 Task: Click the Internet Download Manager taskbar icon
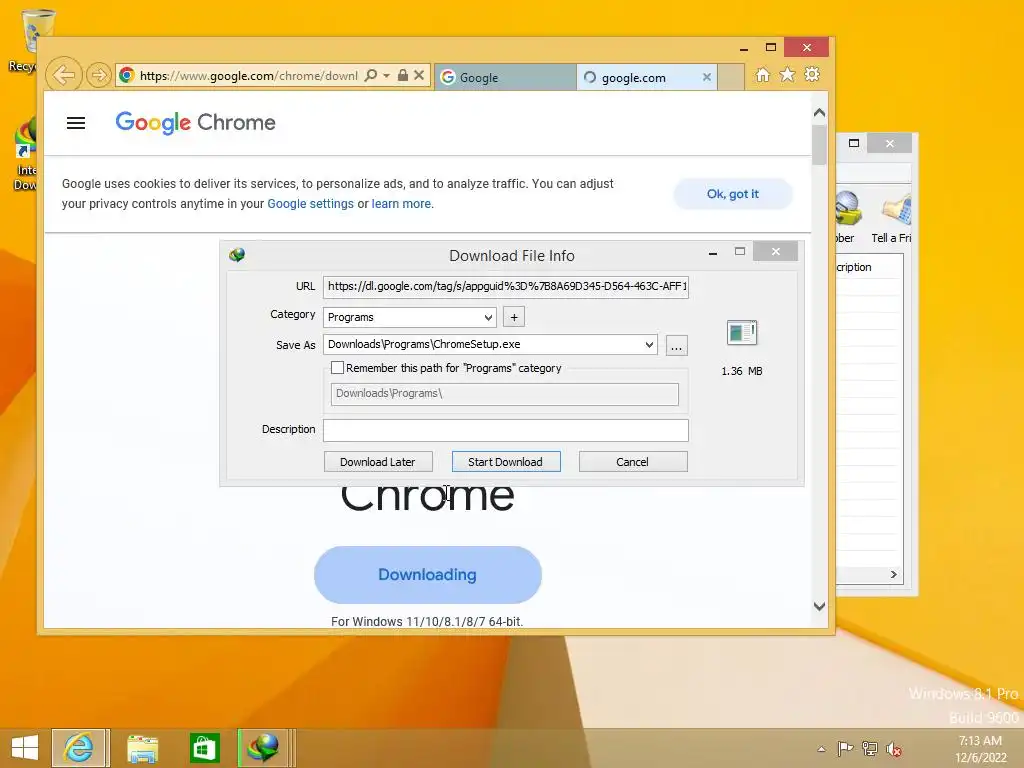[x=264, y=748]
